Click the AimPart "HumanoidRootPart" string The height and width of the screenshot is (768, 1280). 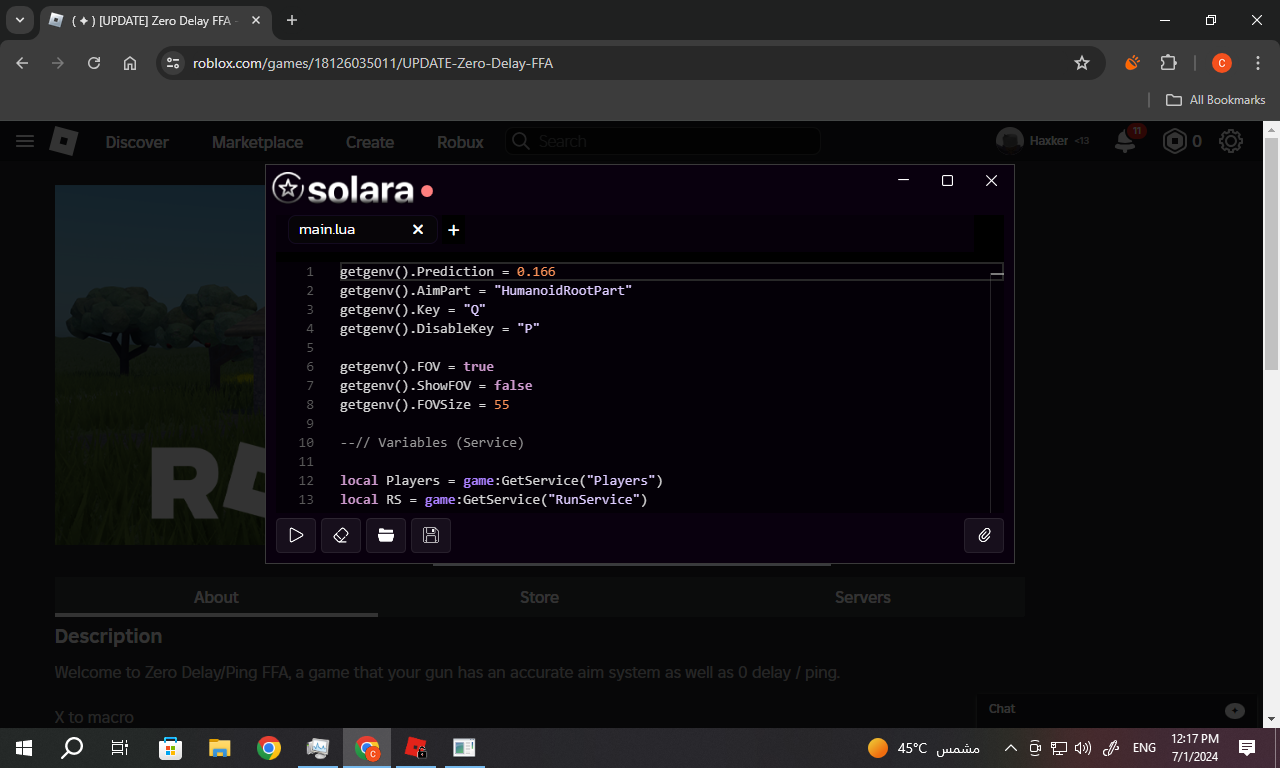(563, 291)
